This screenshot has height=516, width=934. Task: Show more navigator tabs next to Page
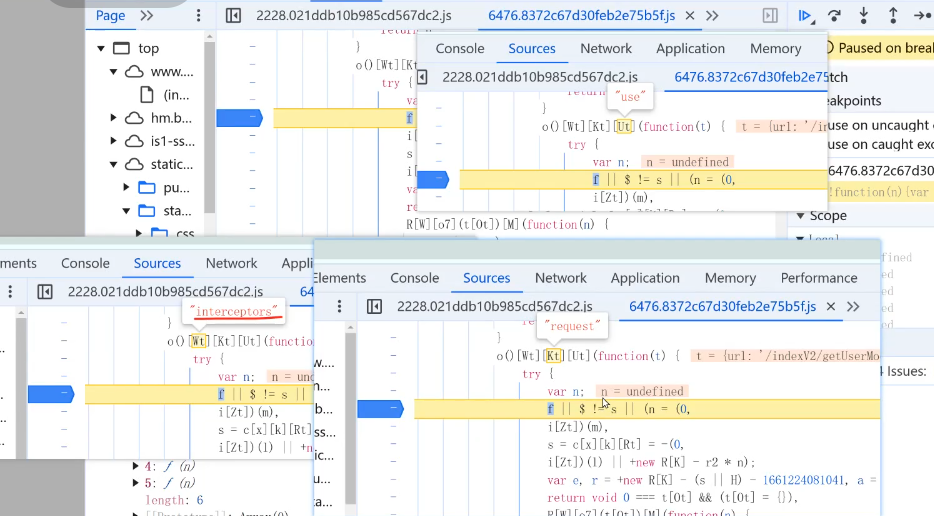click(x=147, y=15)
